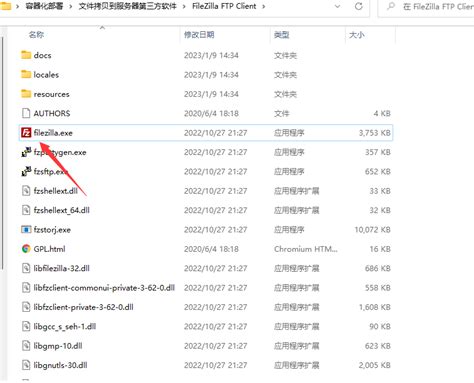
Task: Select fzshellext_64.dll file name
Action: (61, 210)
